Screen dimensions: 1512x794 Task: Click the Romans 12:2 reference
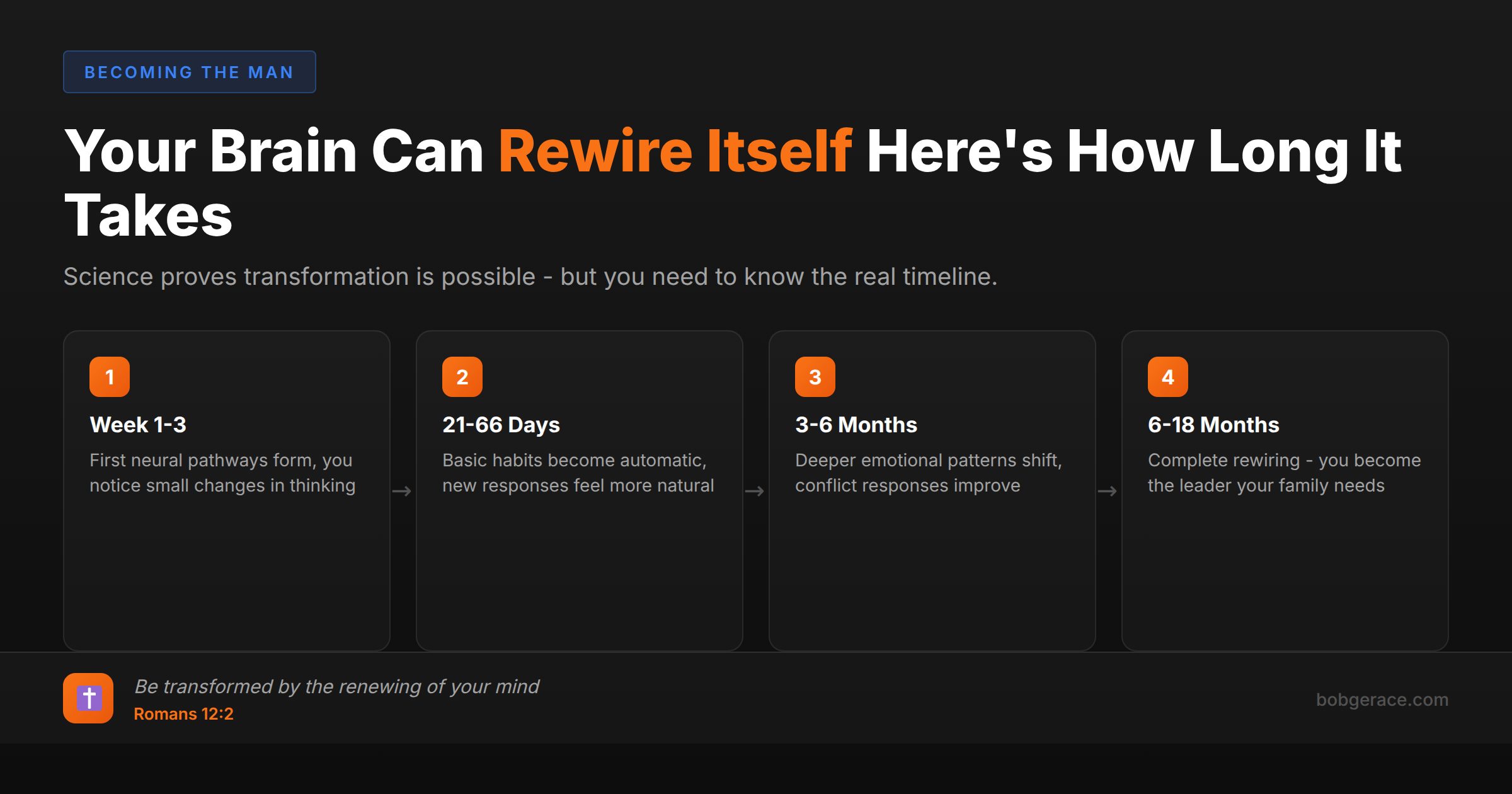(x=183, y=714)
